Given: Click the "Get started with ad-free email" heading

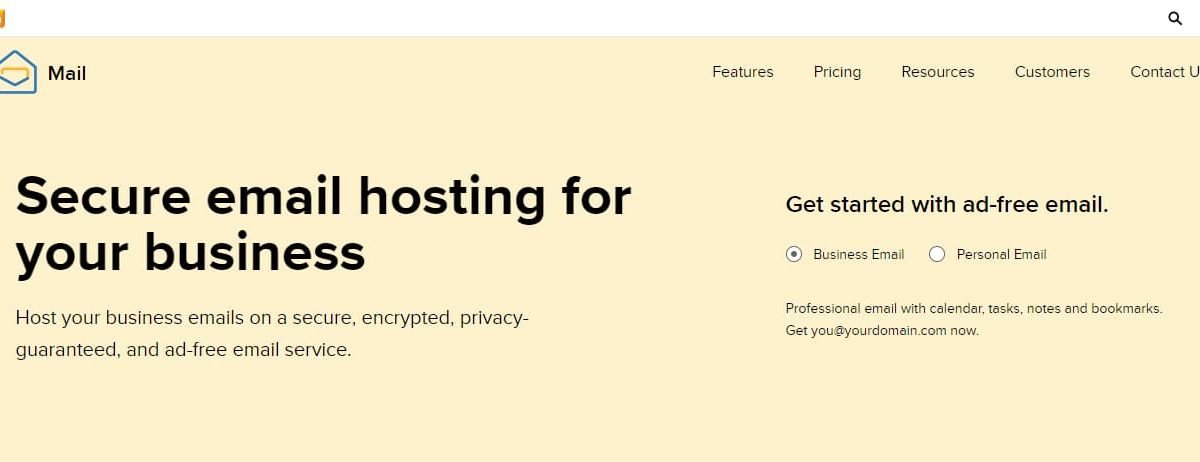Looking at the screenshot, I should click(x=947, y=205).
